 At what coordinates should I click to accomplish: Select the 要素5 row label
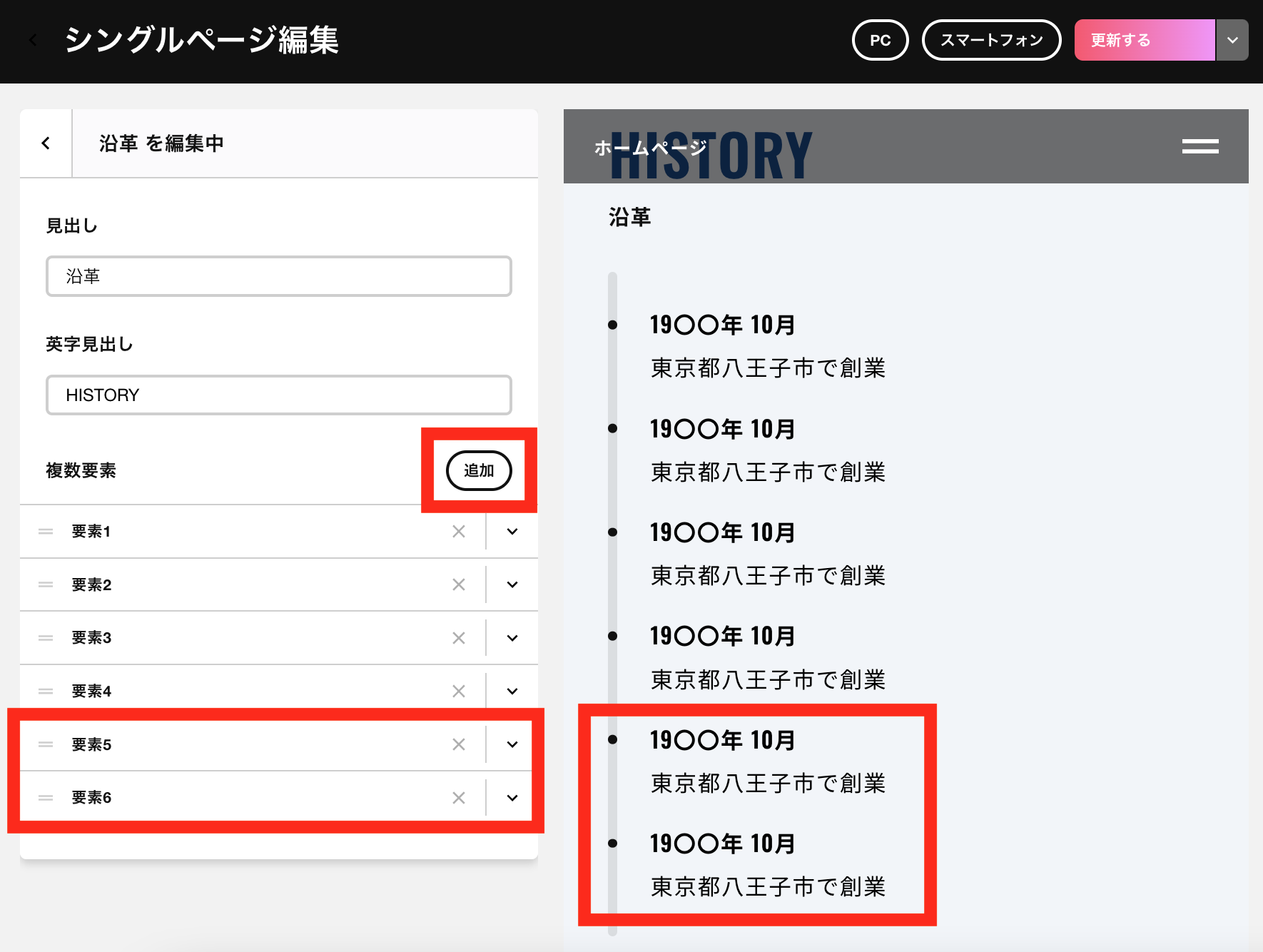[x=91, y=744]
